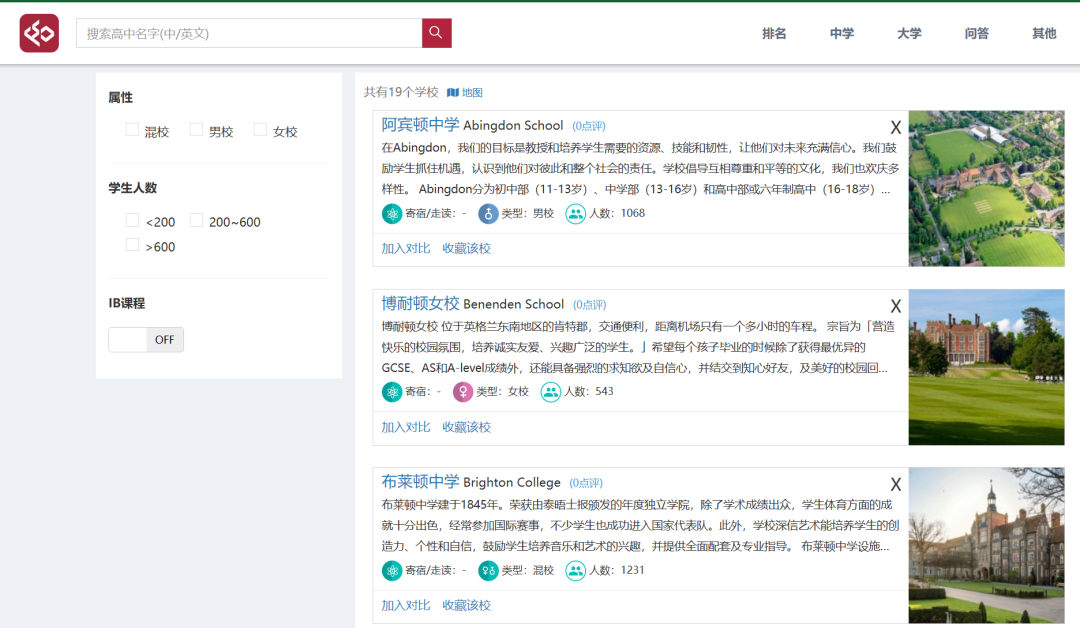
Task: Click the 类型: 混校 label
Action: pos(528,570)
